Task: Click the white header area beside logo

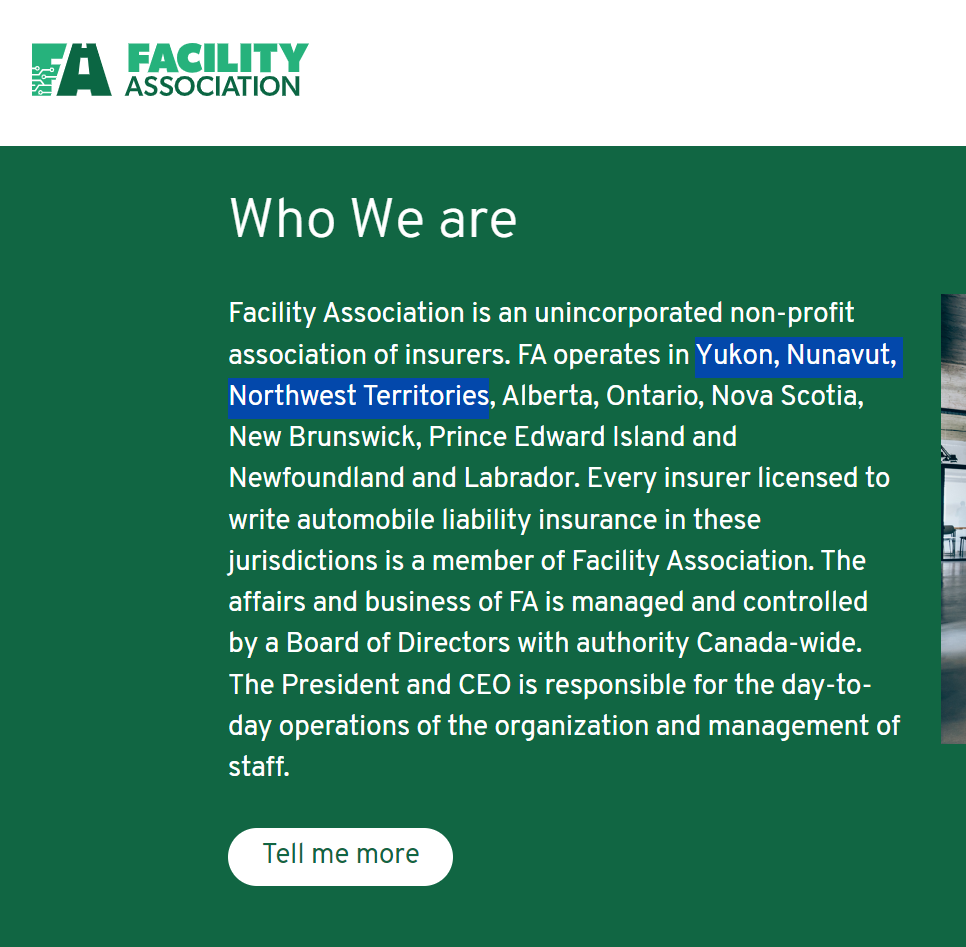Action: pyautogui.click(x=635, y=72)
